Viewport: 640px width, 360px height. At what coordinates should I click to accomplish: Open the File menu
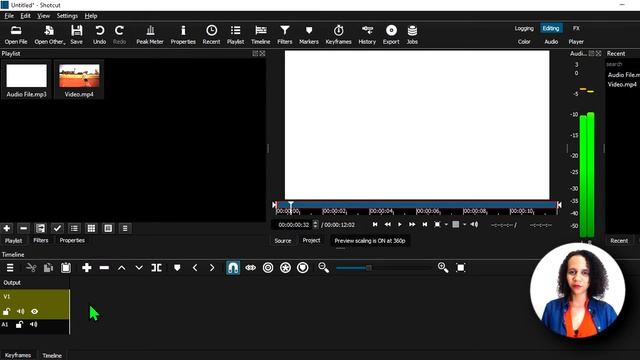tap(9, 16)
